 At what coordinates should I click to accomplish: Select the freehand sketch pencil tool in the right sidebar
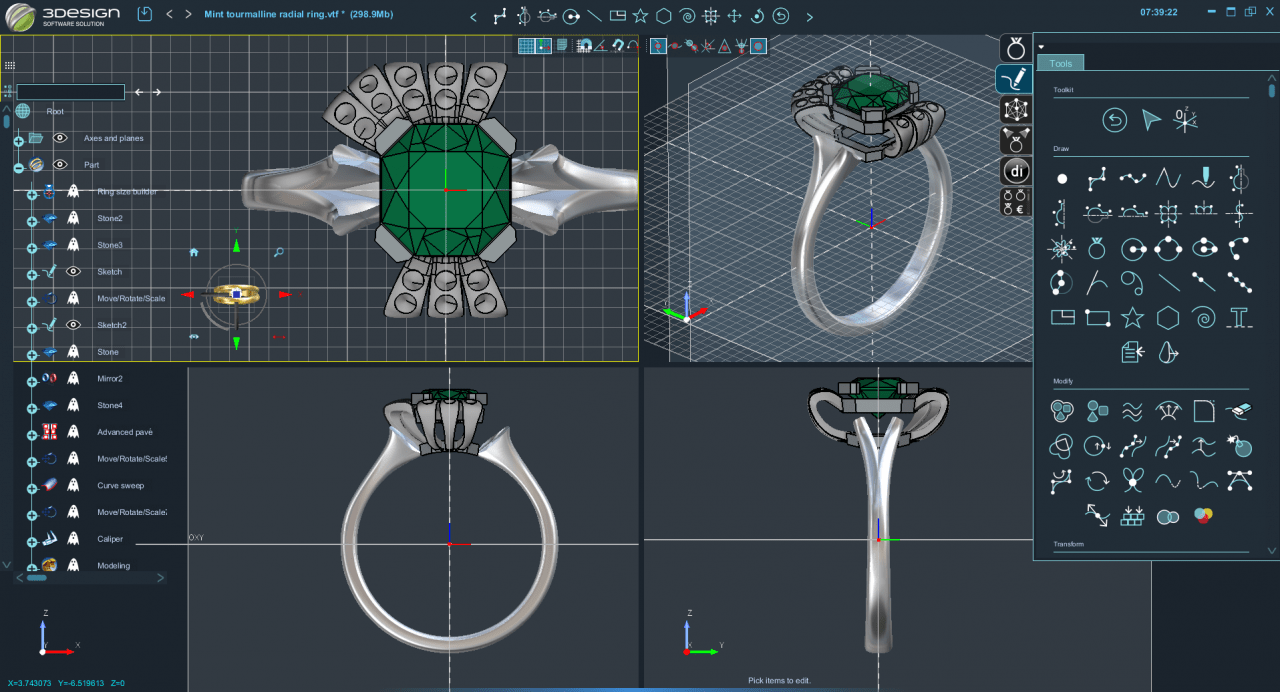1013,79
